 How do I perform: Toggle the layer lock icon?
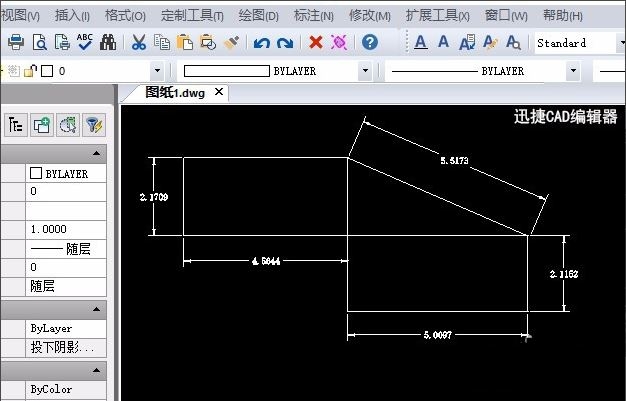click(30, 71)
